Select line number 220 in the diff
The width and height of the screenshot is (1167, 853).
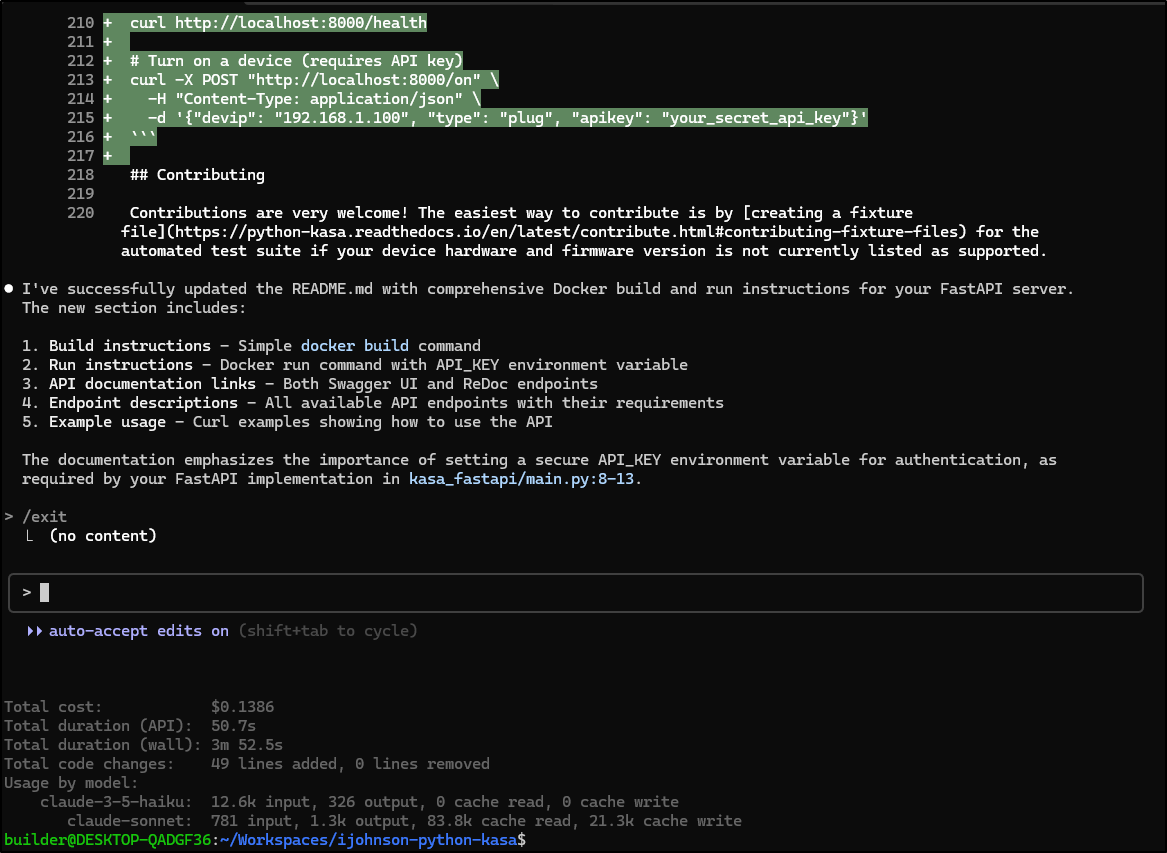pyautogui.click(x=80, y=213)
